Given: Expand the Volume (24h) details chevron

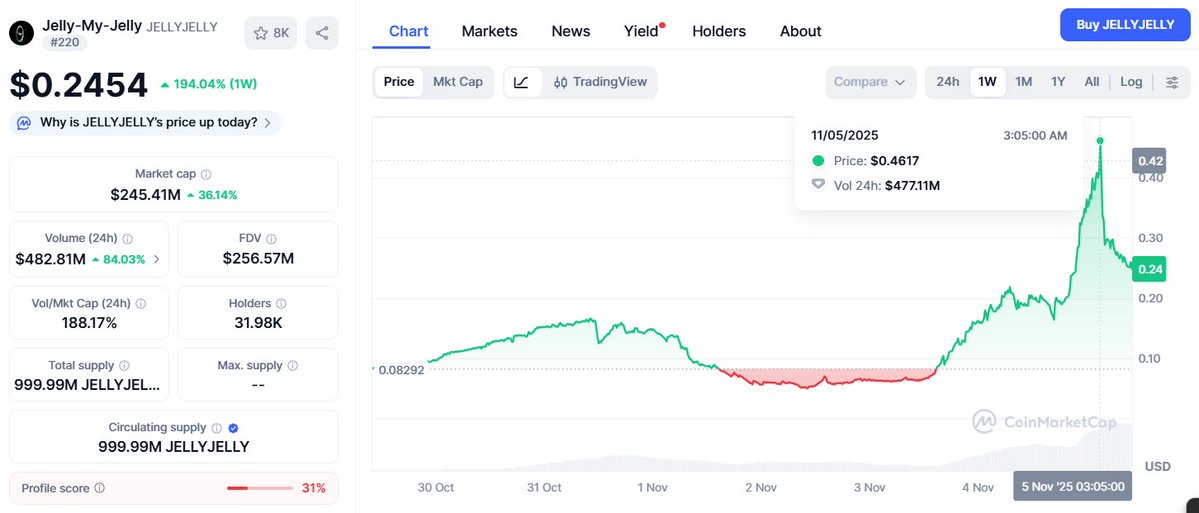Looking at the screenshot, I should [x=156, y=259].
